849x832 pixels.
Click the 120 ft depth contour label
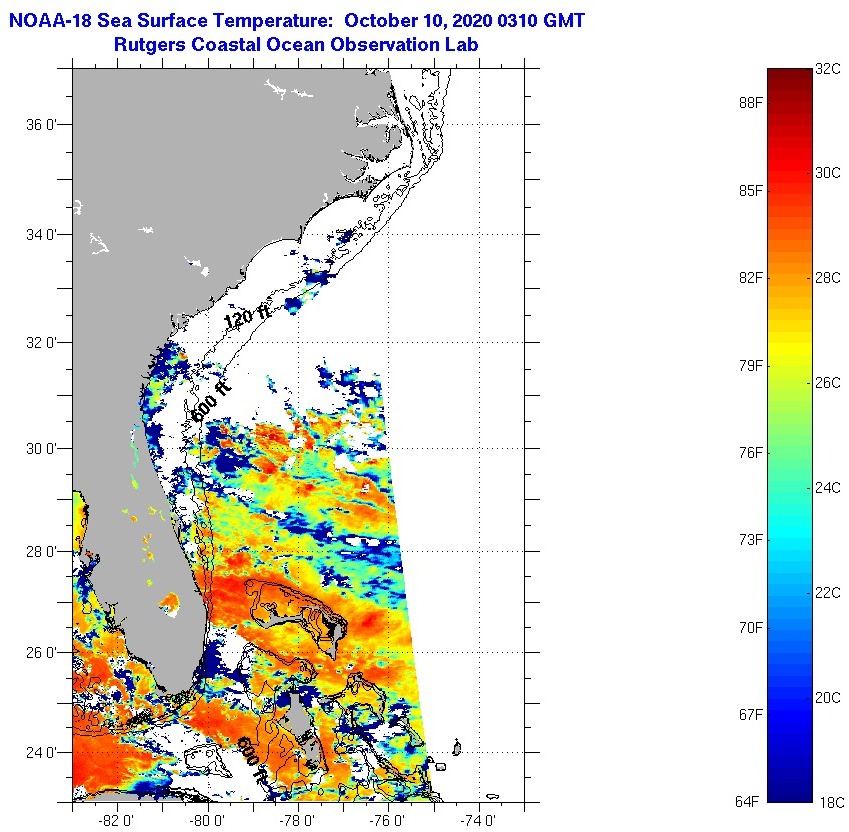click(247, 316)
